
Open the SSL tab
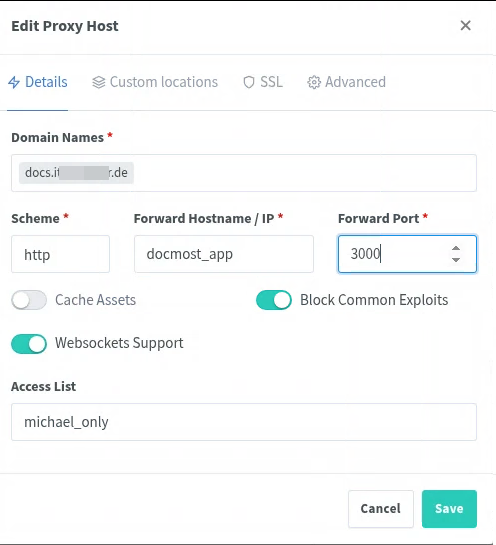tap(263, 82)
